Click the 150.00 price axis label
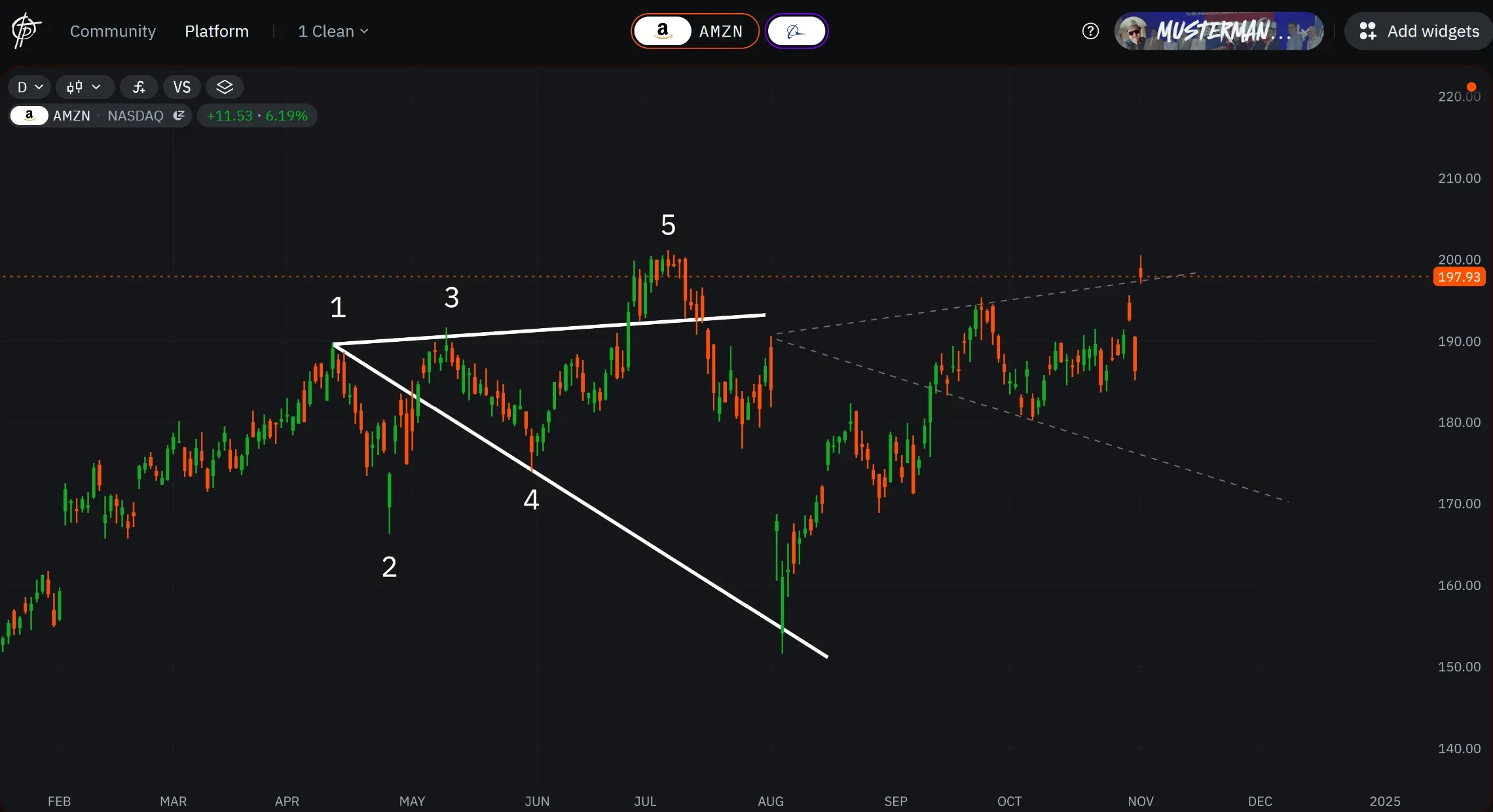1493x812 pixels. pyautogui.click(x=1459, y=667)
